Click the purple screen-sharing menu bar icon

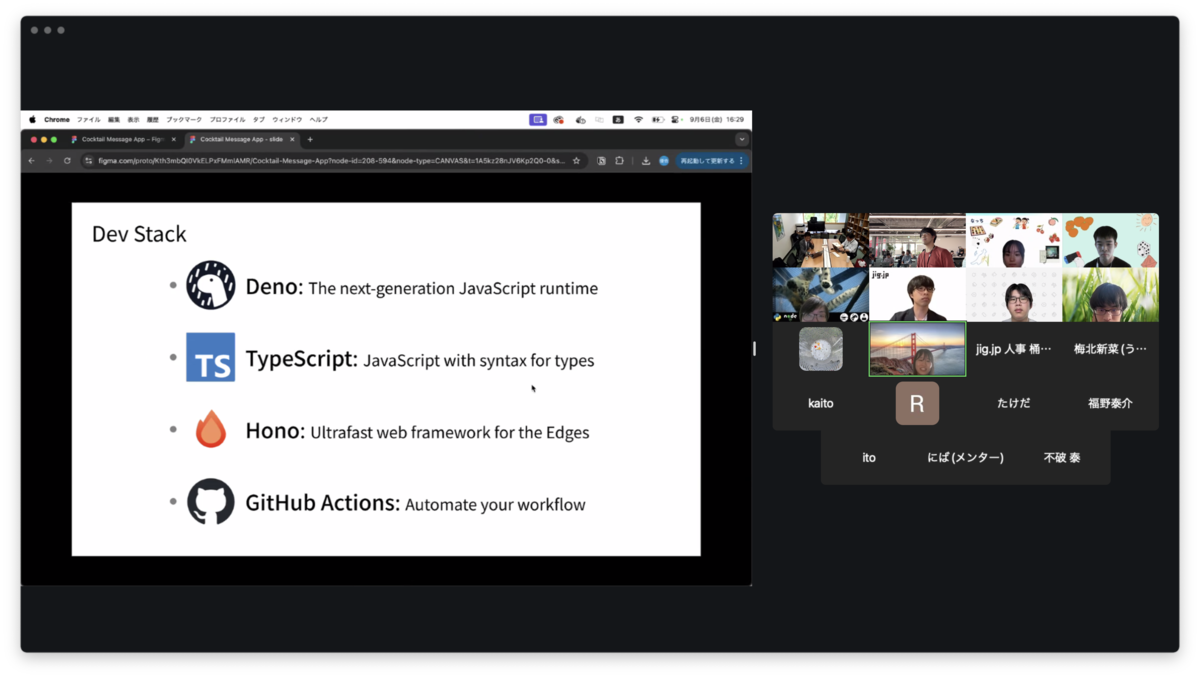(x=538, y=119)
